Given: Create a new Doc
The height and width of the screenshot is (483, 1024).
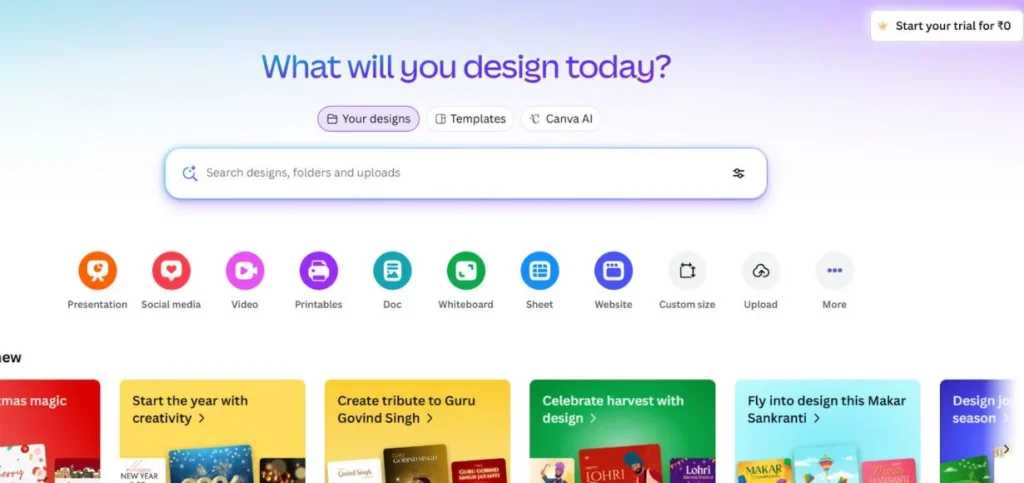Looking at the screenshot, I should (392, 270).
